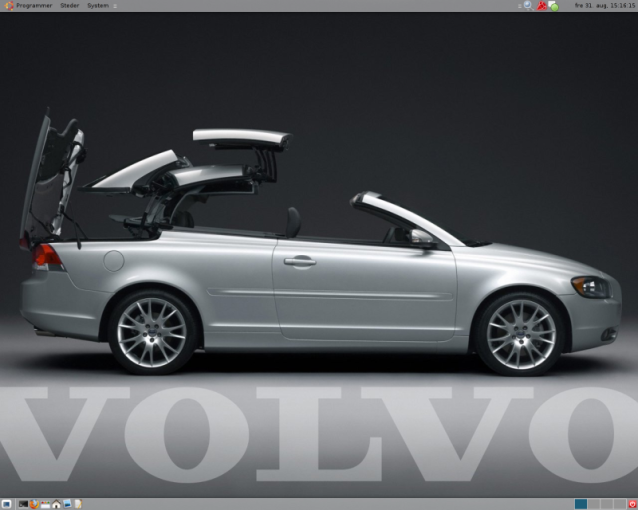Screen dimensions: 638x510
Task: Click the Ubuntu logo icon in top panel
Action: [x=9, y=6]
